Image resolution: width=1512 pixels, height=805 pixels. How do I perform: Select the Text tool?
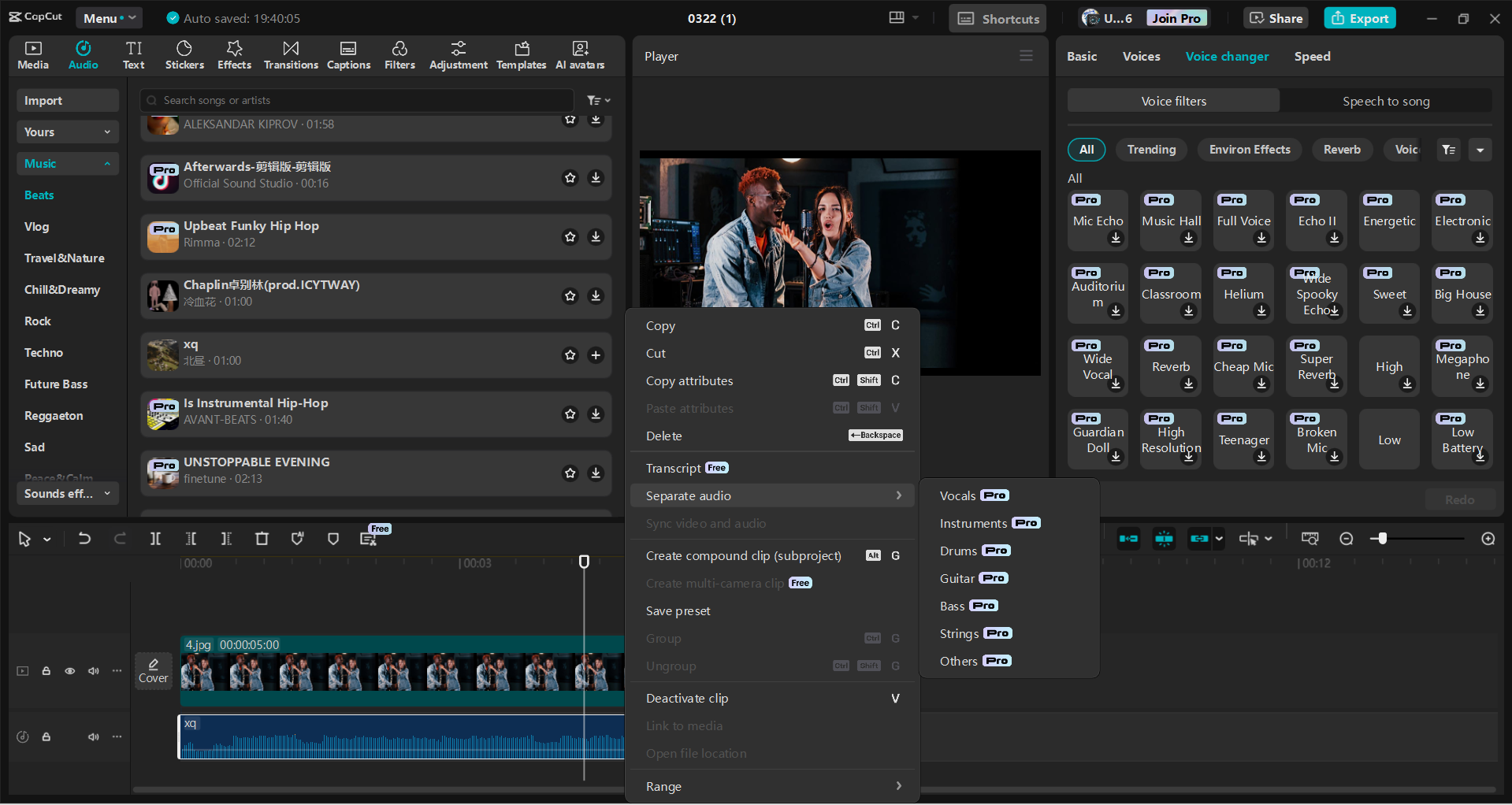click(134, 54)
